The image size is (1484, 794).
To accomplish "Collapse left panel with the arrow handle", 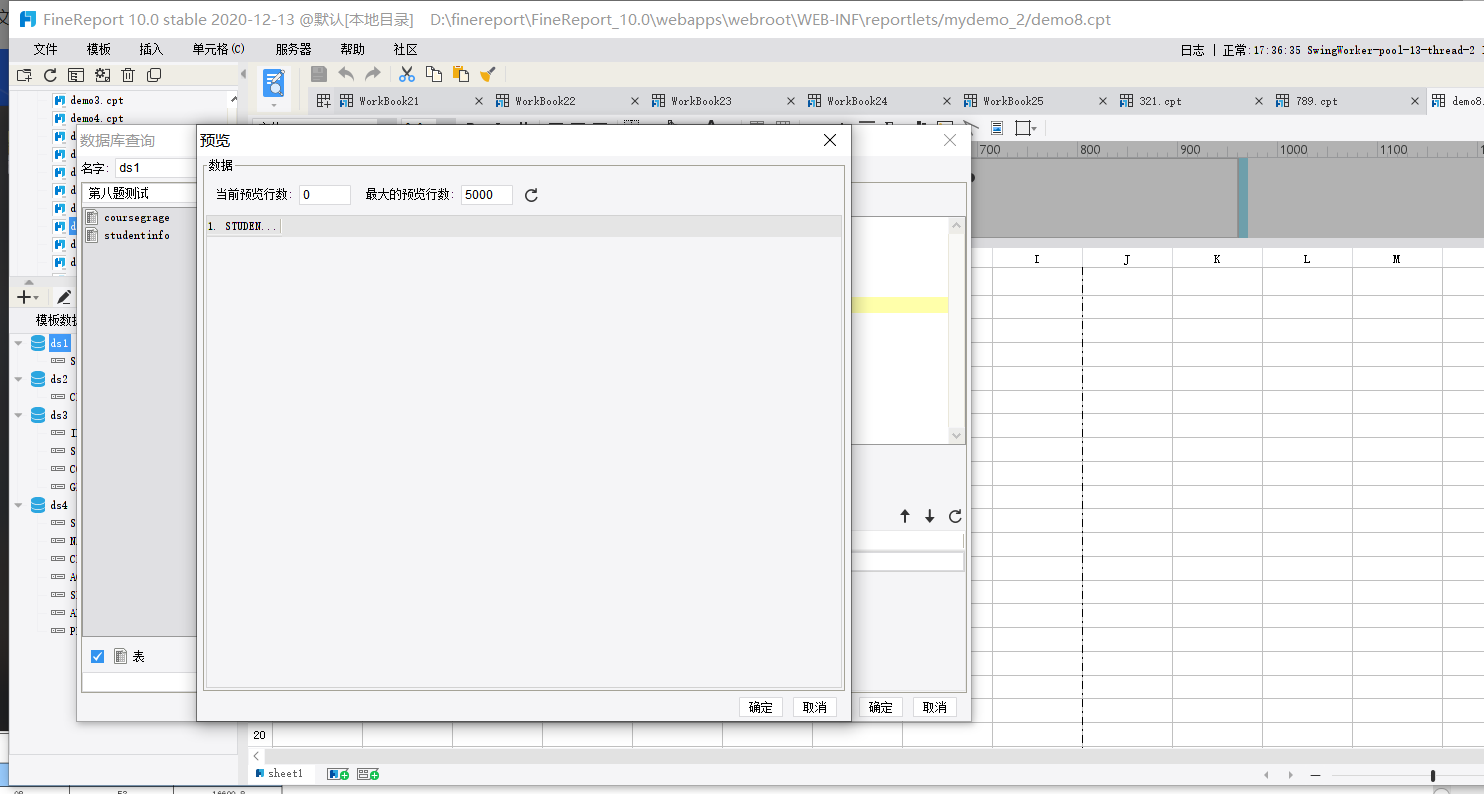I will pos(243,74).
